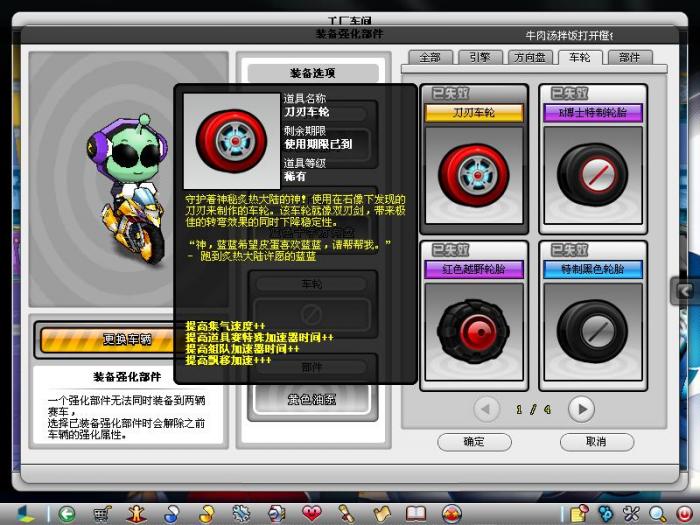Click the red power exit icon
The image size is (700, 525).
point(683,515)
